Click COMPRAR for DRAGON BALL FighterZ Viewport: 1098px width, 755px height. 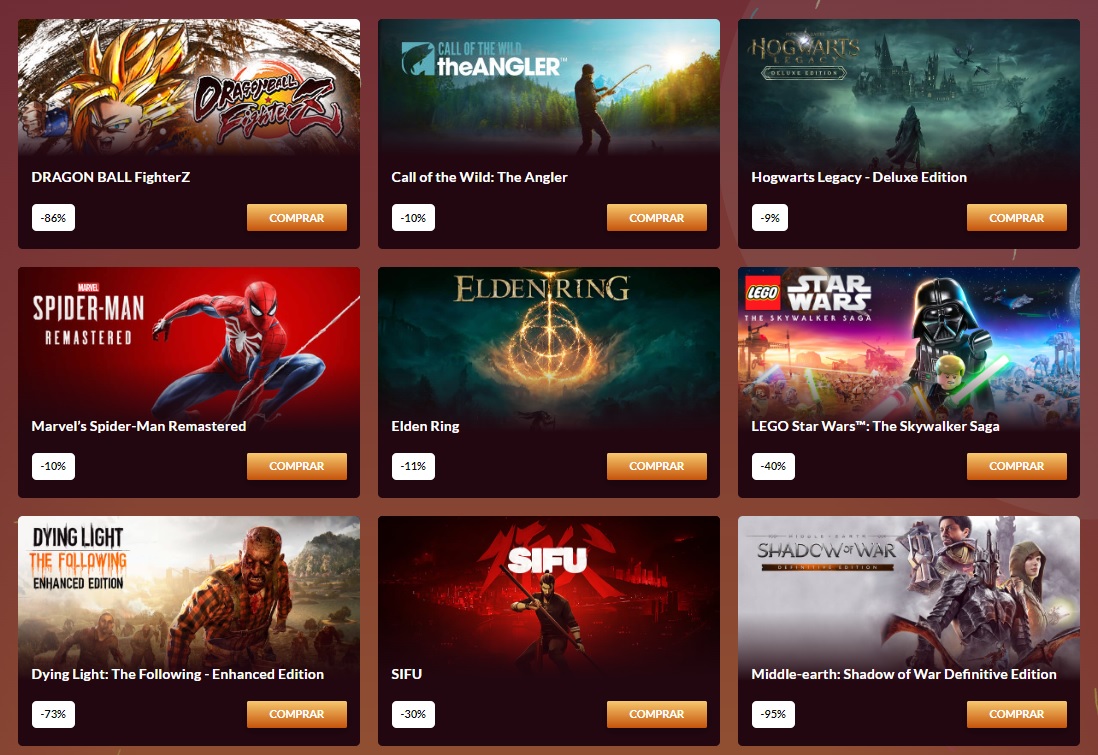pyautogui.click(x=297, y=218)
